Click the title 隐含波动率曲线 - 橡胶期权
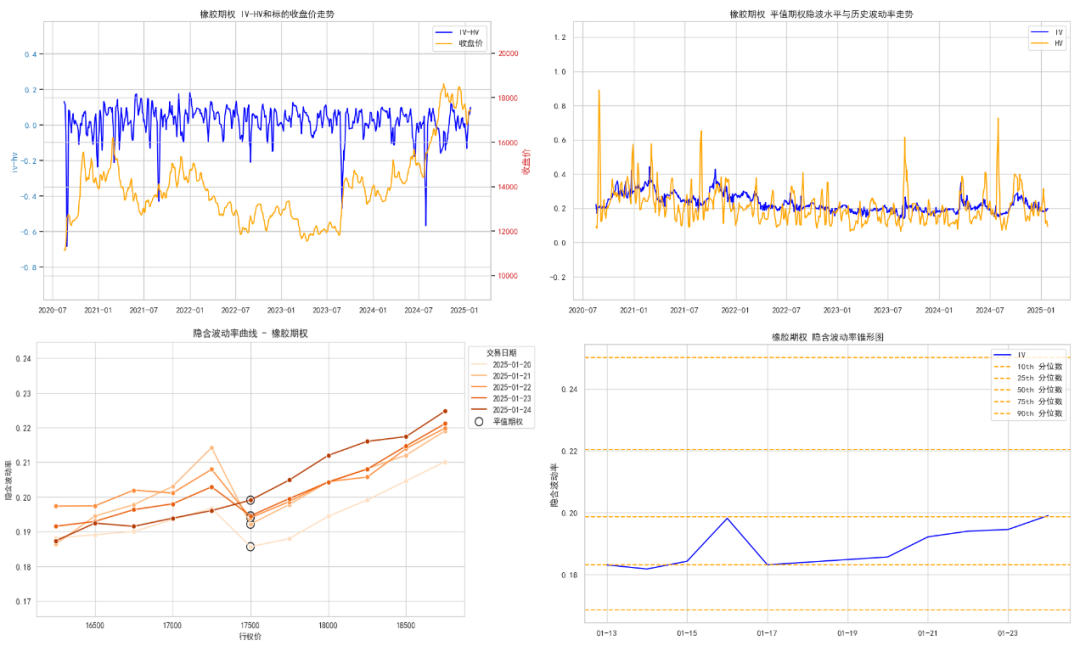Viewport: 1080px width, 646px height. 250,333
